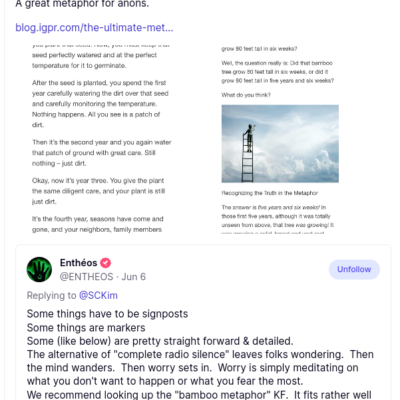The image size is (400, 400).
Task: Click the 'After the seed is planted' paragraph
Action: tap(100, 104)
